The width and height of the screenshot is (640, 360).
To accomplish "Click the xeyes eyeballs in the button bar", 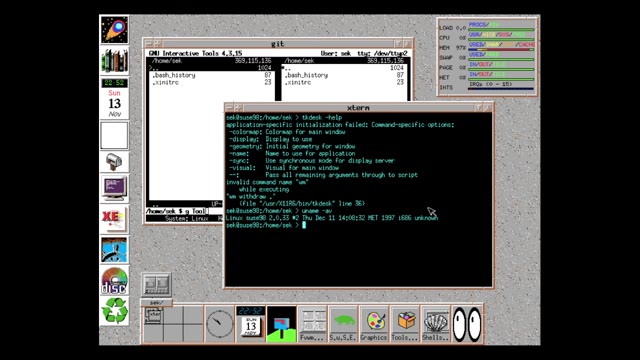I will pyautogui.click(x=467, y=324).
